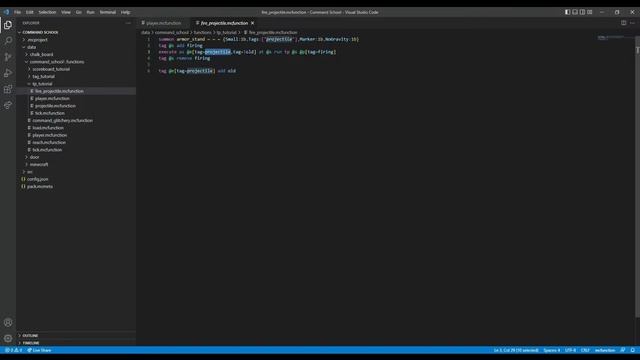The image size is (640, 360).
Task: Click the data breadcrumb segment
Action: click(x=145, y=32)
